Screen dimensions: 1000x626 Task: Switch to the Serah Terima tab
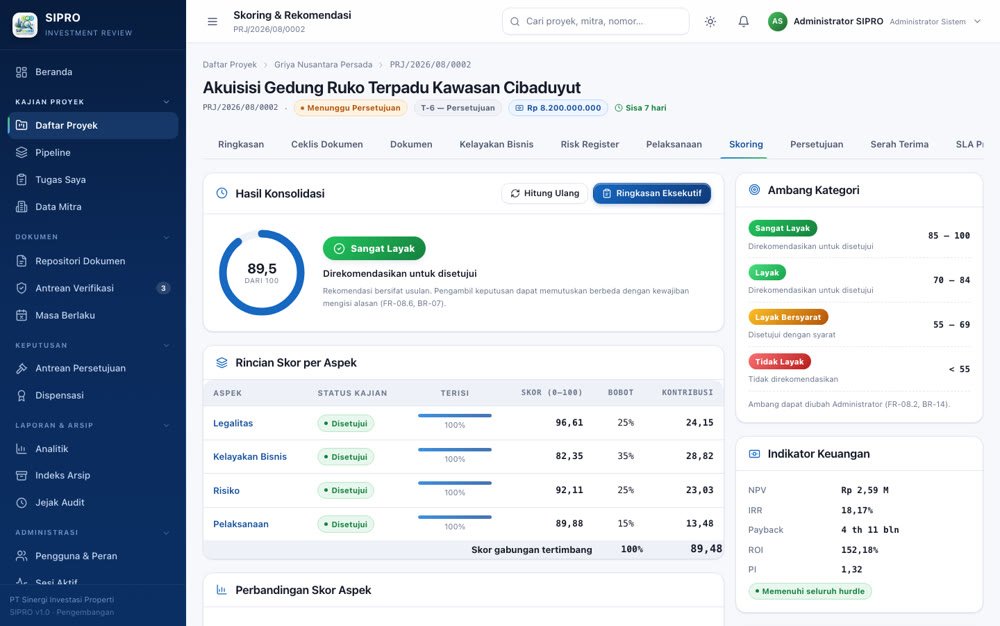coord(899,144)
